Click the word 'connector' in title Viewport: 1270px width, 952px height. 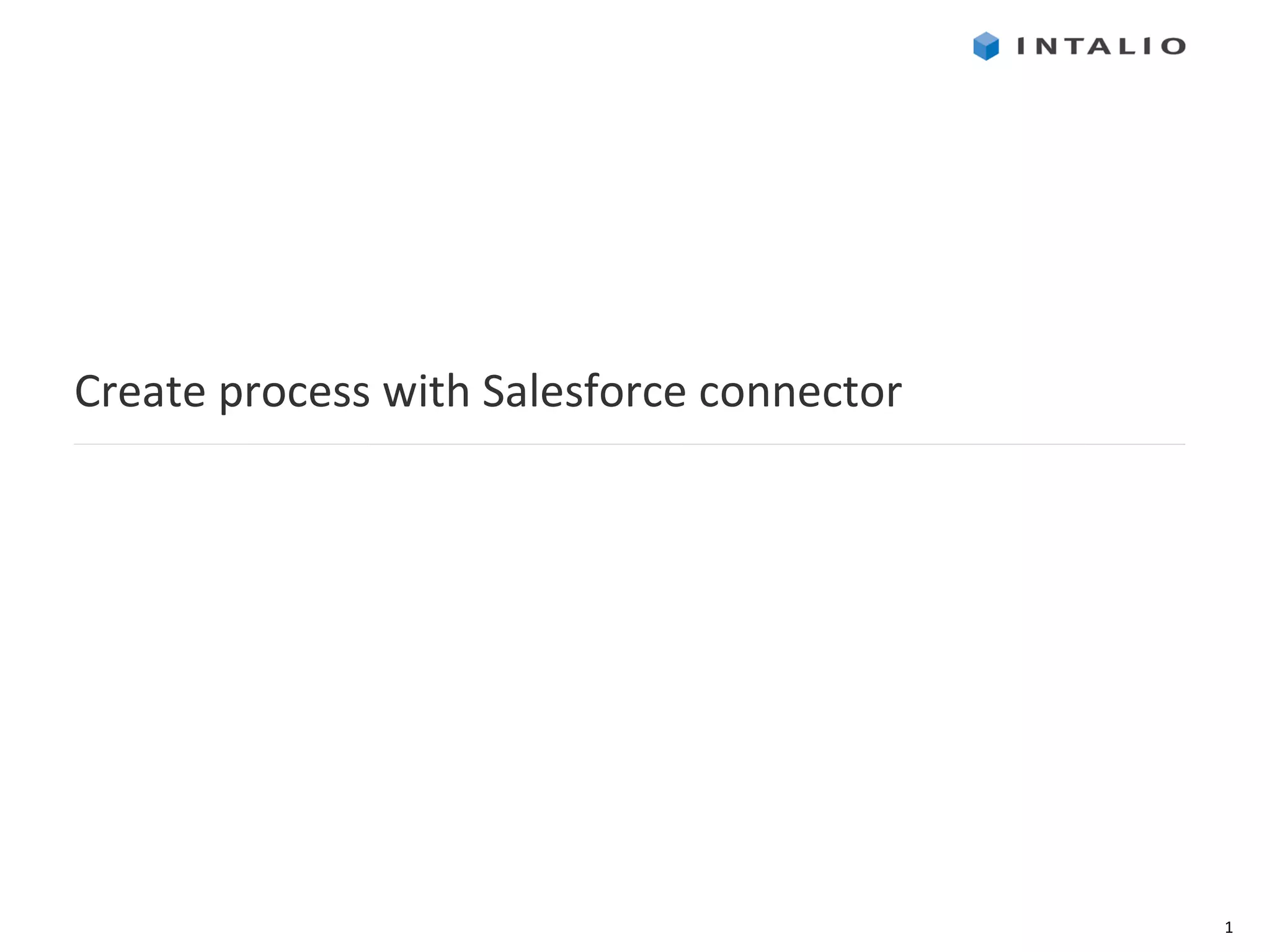tap(800, 394)
